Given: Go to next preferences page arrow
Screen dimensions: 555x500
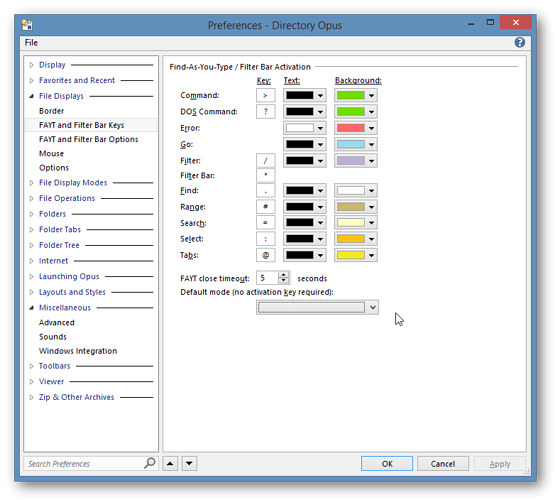Looking at the screenshot, I should click(189, 463).
